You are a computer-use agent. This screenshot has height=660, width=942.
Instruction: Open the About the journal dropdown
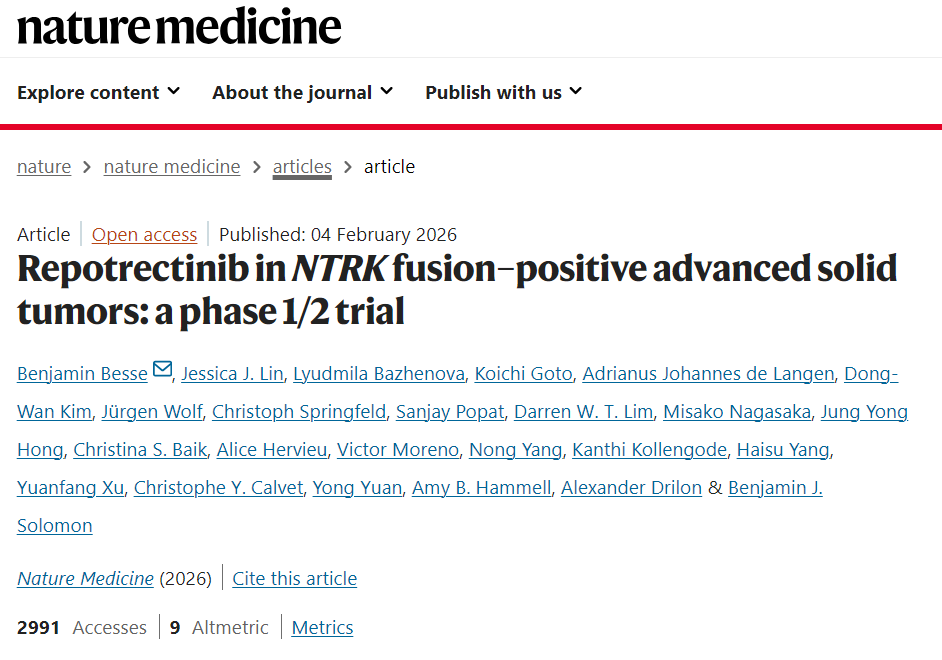point(302,92)
